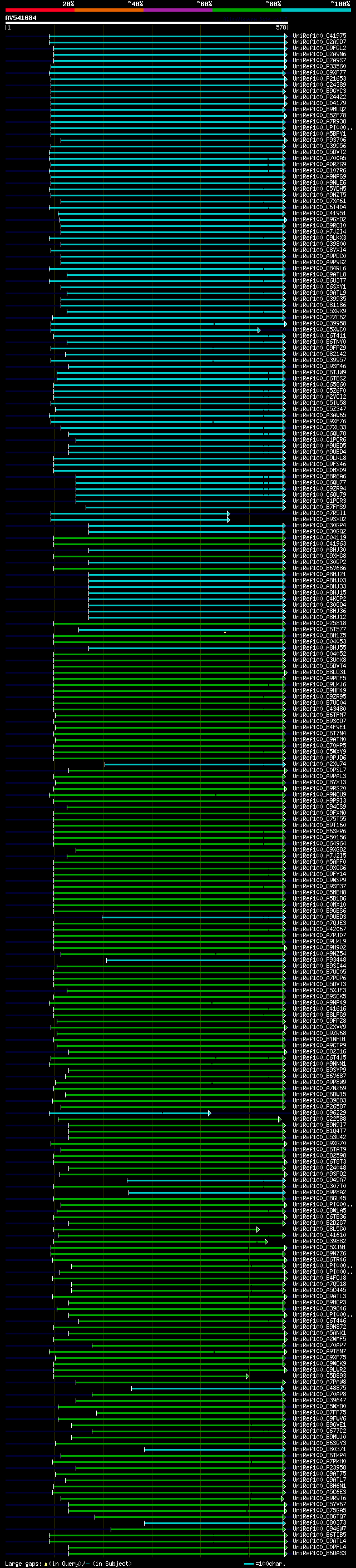The image size is (356, 1568).
Task: Select the UniRef100_P50156 label
Action: [x=319, y=837]
